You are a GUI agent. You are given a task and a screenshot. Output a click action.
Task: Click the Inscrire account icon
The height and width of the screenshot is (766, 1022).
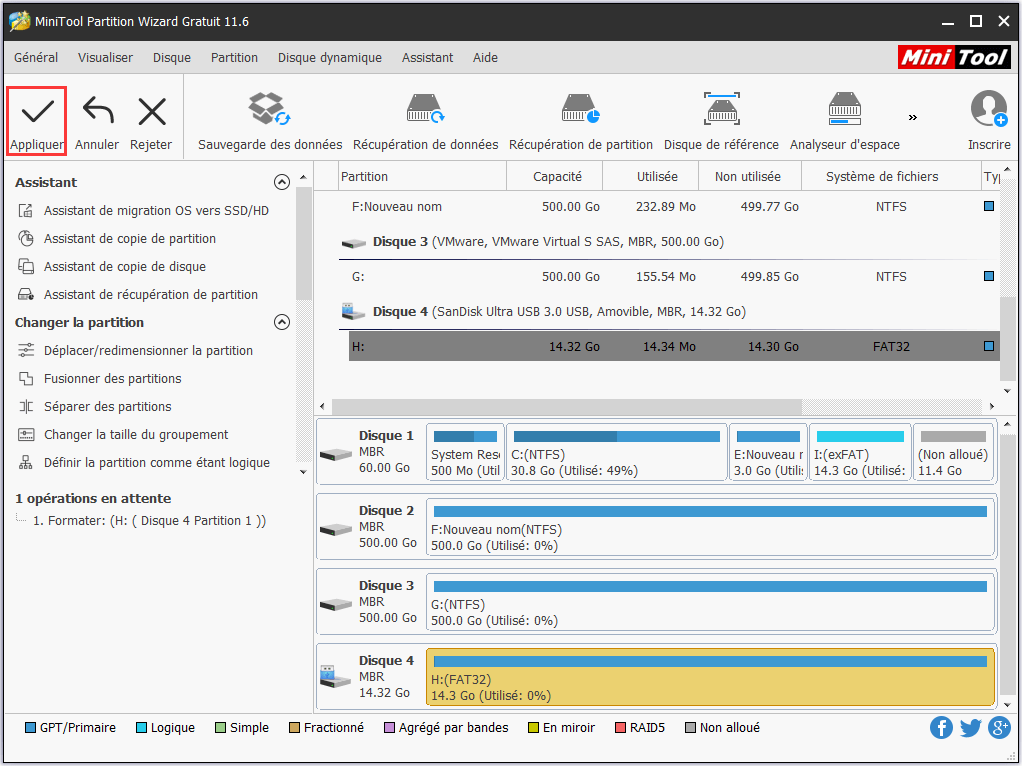[x=988, y=110]
